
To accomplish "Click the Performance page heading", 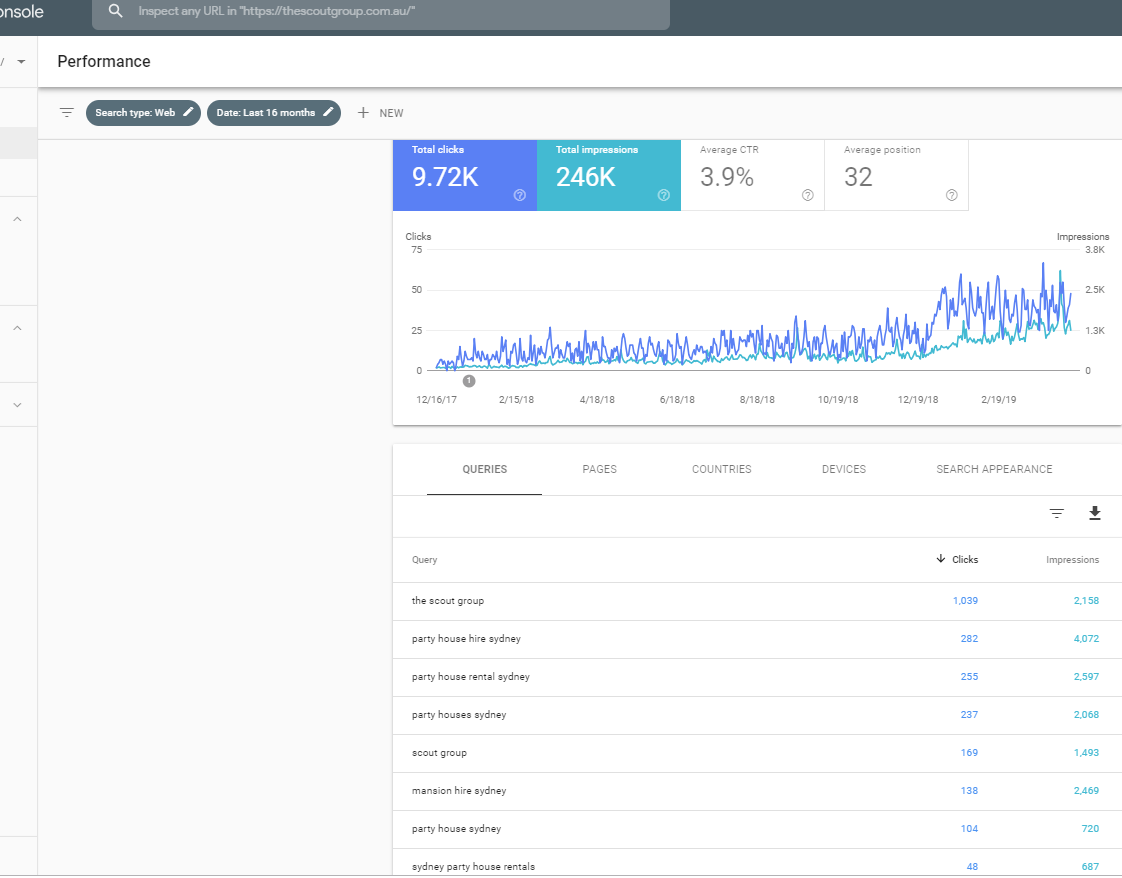I will point(104,62).
